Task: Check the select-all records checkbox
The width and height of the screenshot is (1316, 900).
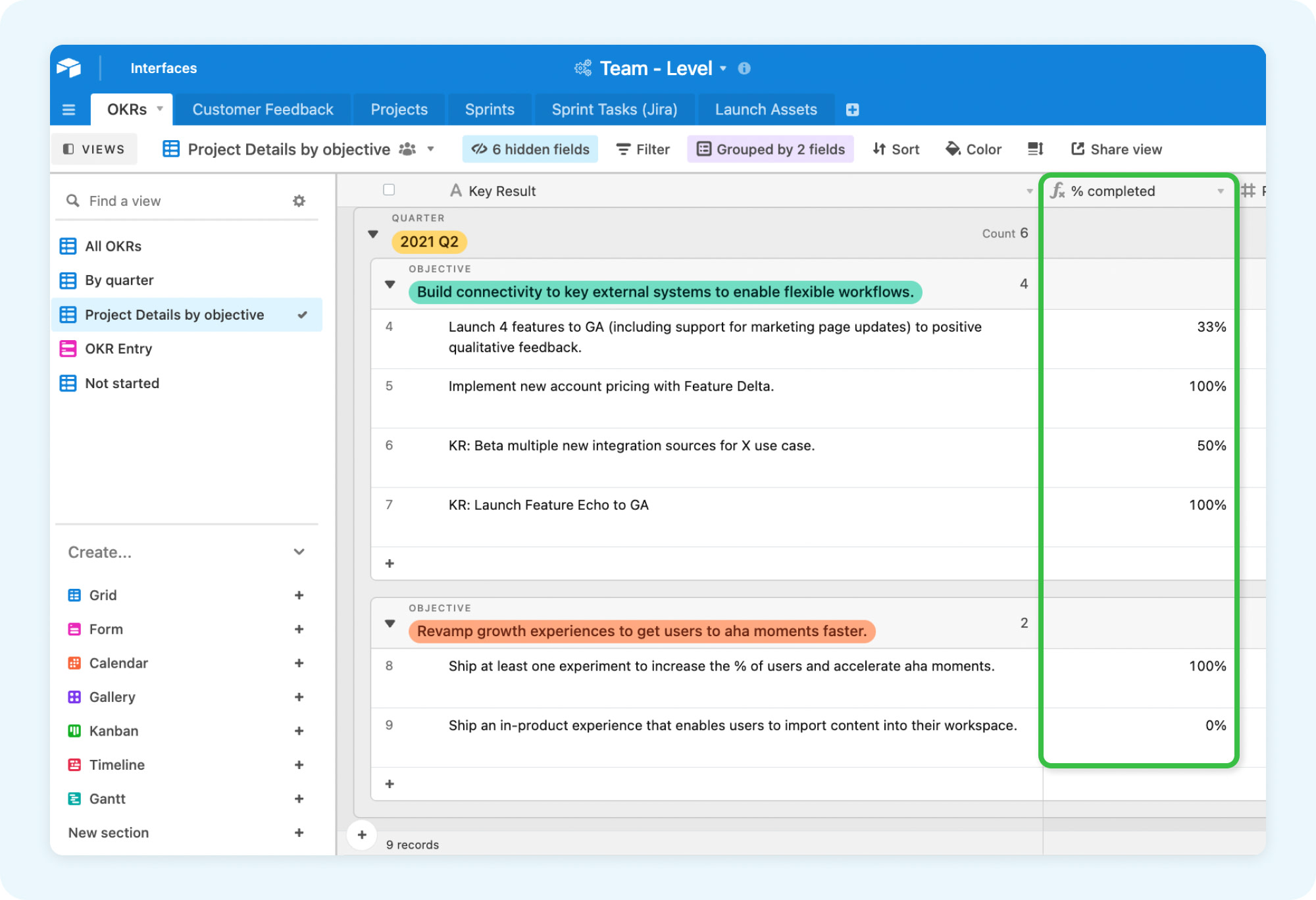Action: point(389,189)
